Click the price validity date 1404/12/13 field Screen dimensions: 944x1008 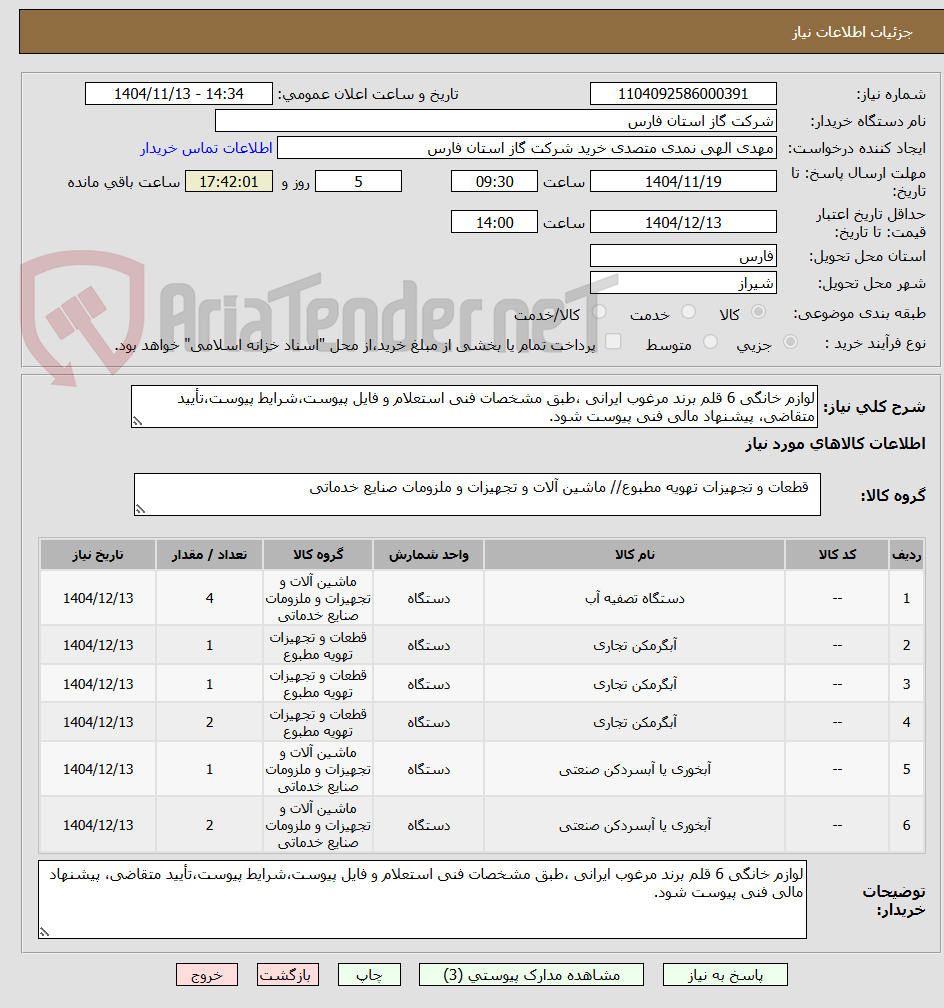[x=683, y=222]
